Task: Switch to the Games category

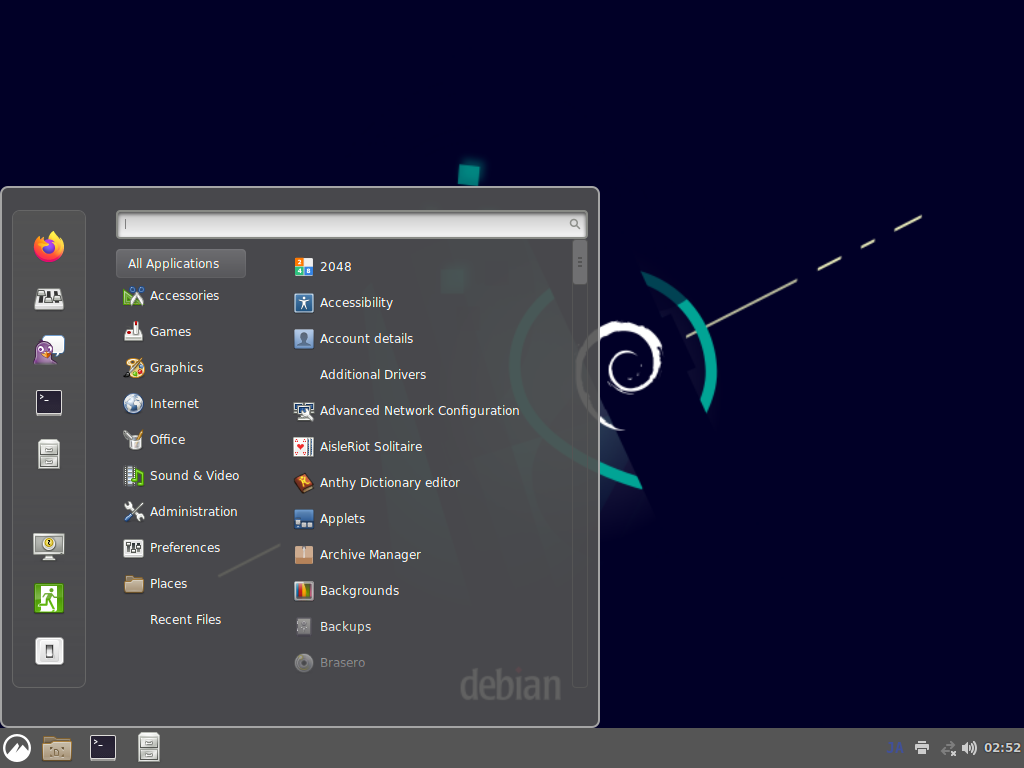Action: [170, 331]
